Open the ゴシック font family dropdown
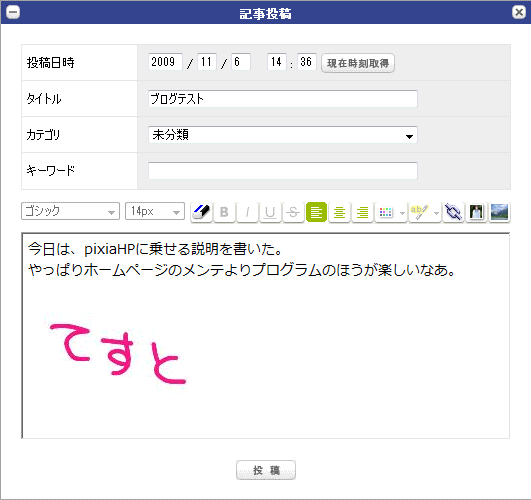 [x=70, y=211]
